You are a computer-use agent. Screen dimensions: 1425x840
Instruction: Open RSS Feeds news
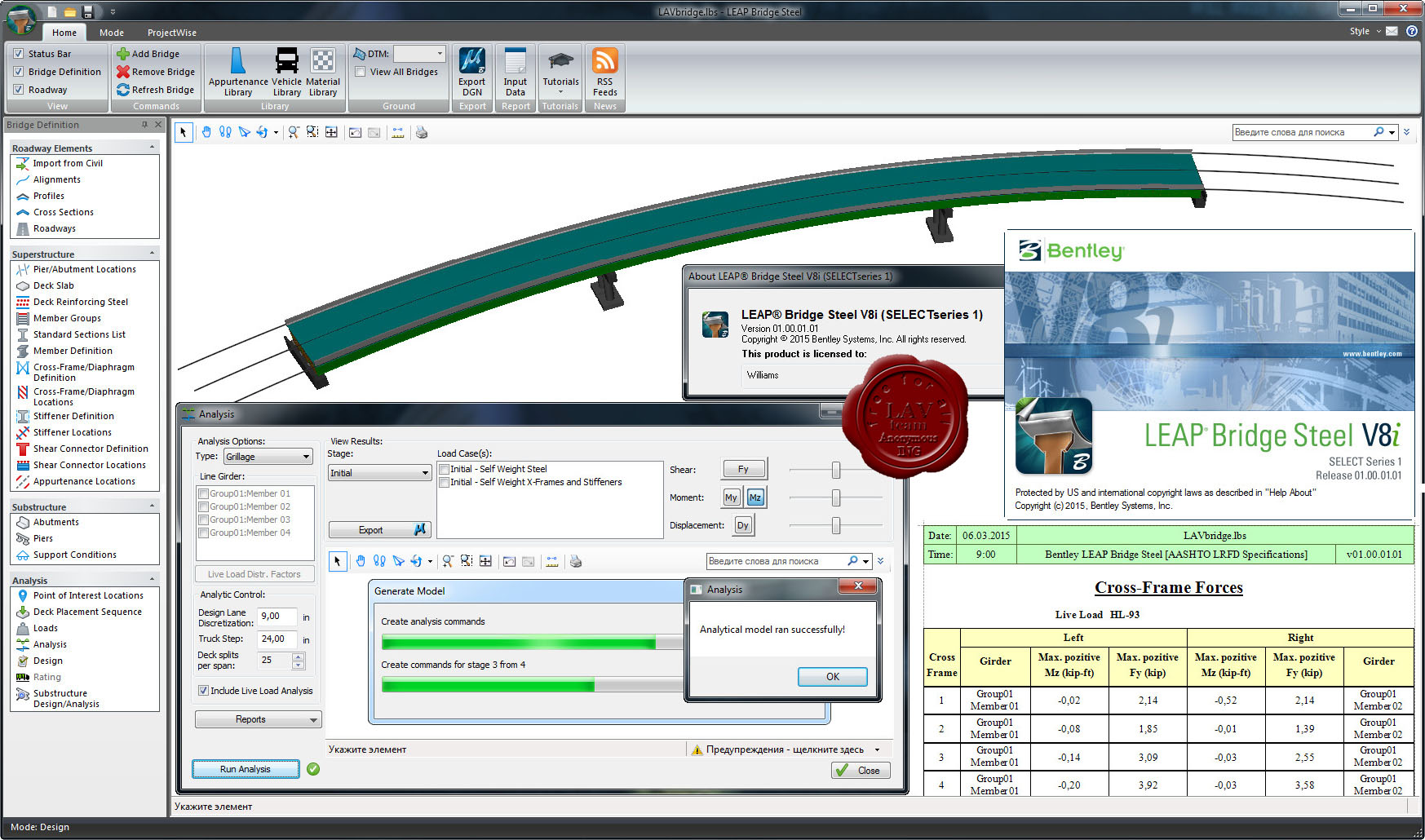pos(604,72)
